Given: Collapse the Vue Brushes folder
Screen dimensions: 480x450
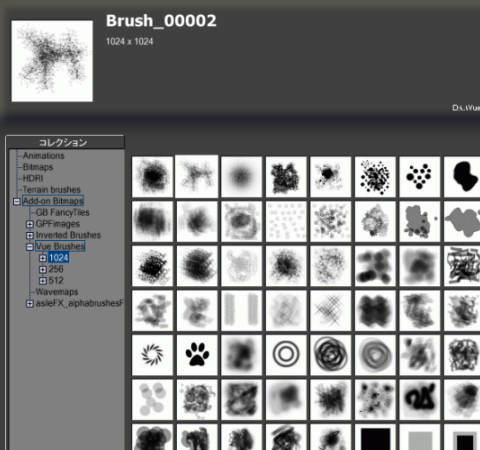Looking at the screenshot, I should (x=30, y=247).
